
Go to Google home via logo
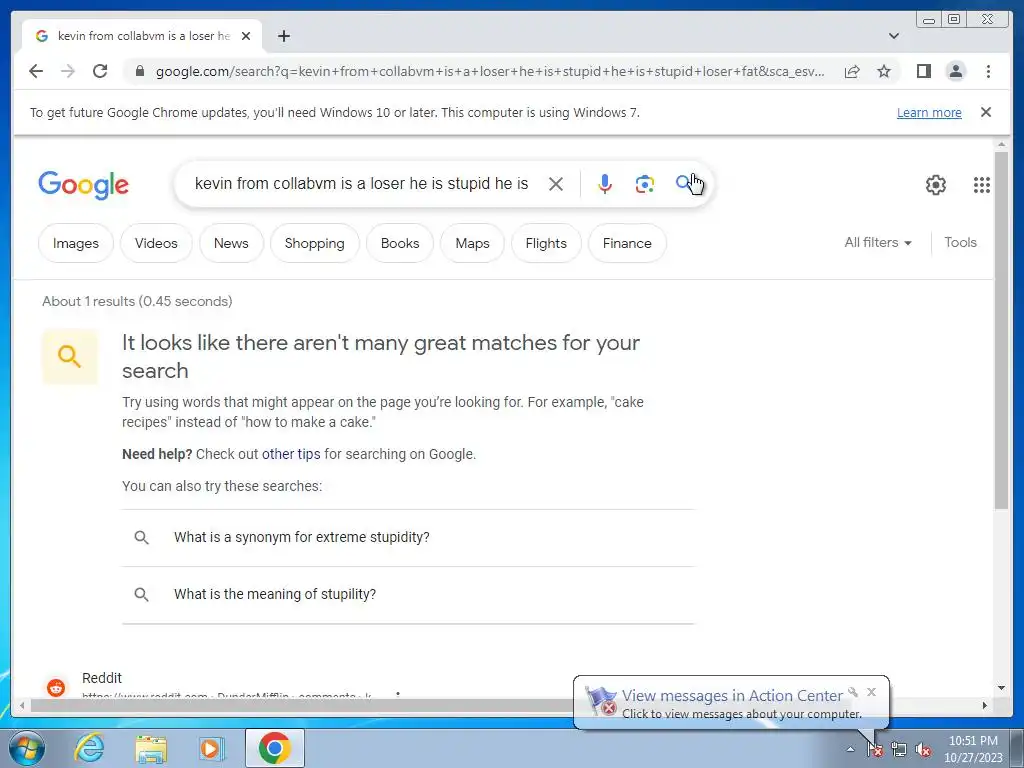84,185
